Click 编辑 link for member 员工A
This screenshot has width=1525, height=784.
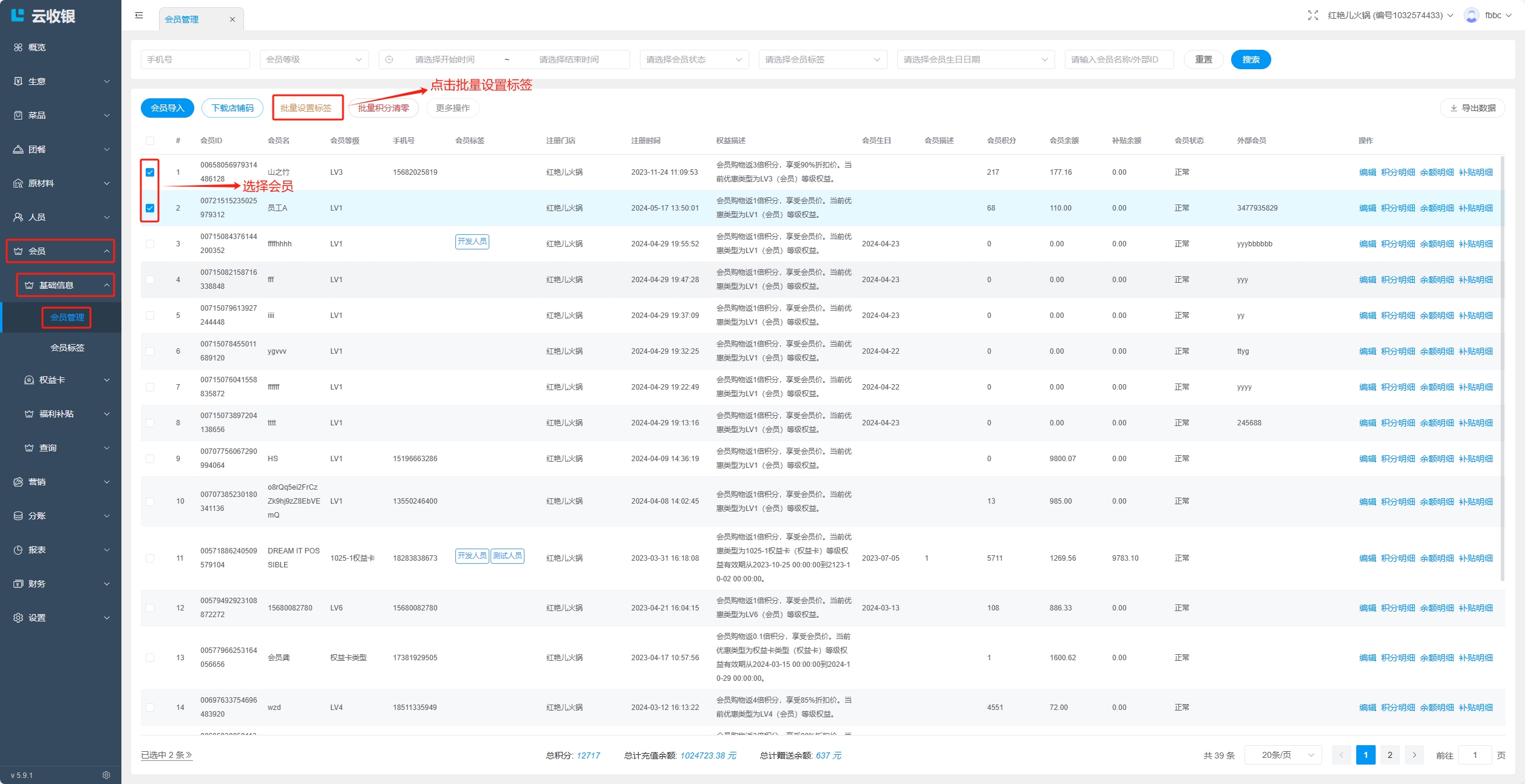click(1367, 208)
